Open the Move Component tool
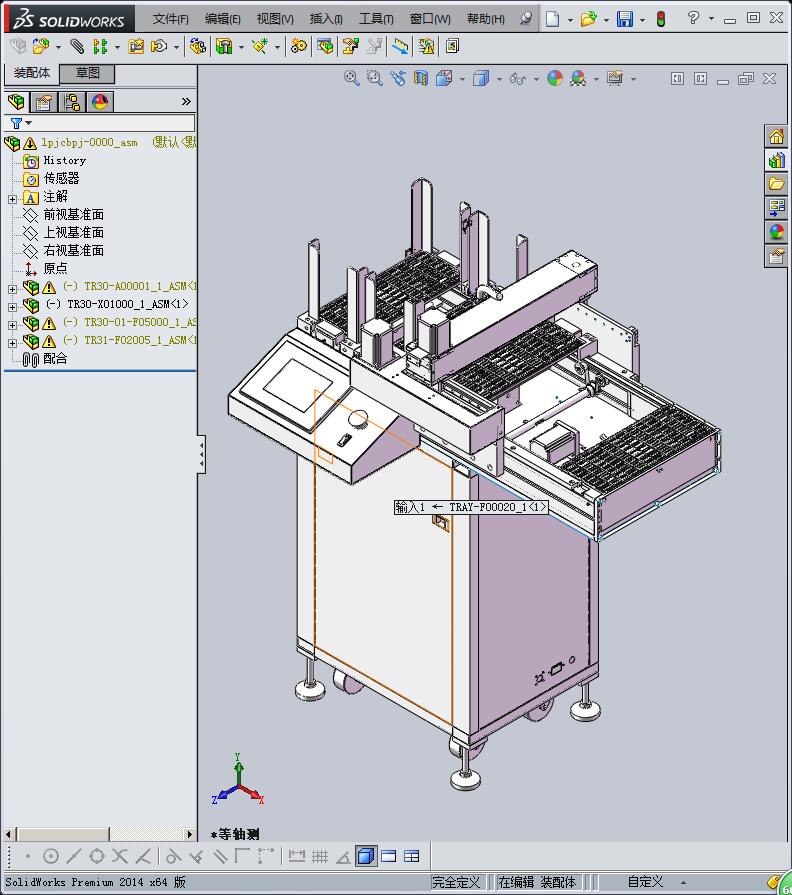Image resolution: width=792 pixels, height=895 pixels. [x=159, y=46]
